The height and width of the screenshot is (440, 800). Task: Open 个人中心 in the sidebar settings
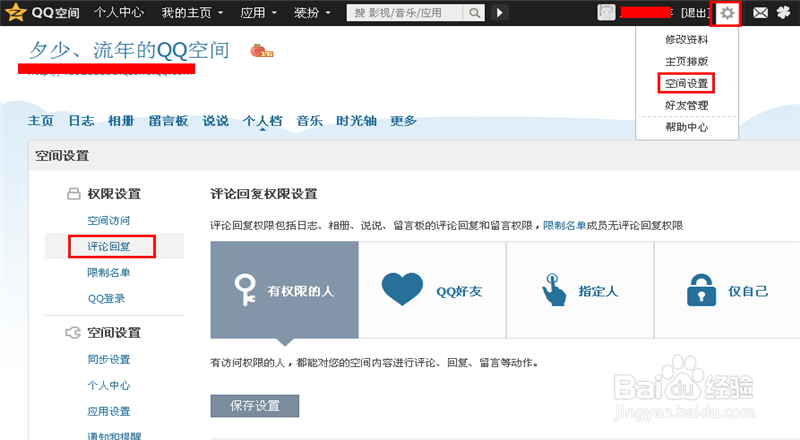(x=109, y=385)
